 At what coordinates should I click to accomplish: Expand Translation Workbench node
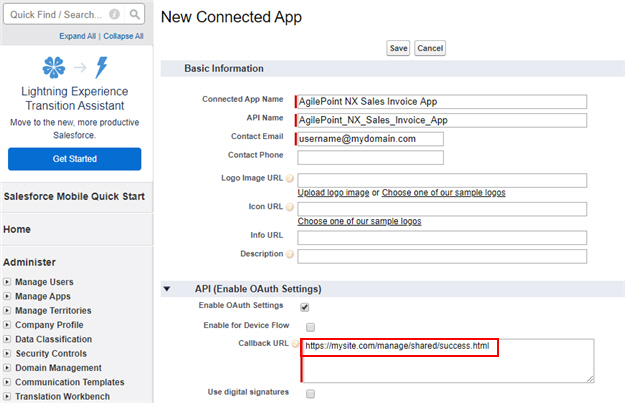click(x=7, y=397)
